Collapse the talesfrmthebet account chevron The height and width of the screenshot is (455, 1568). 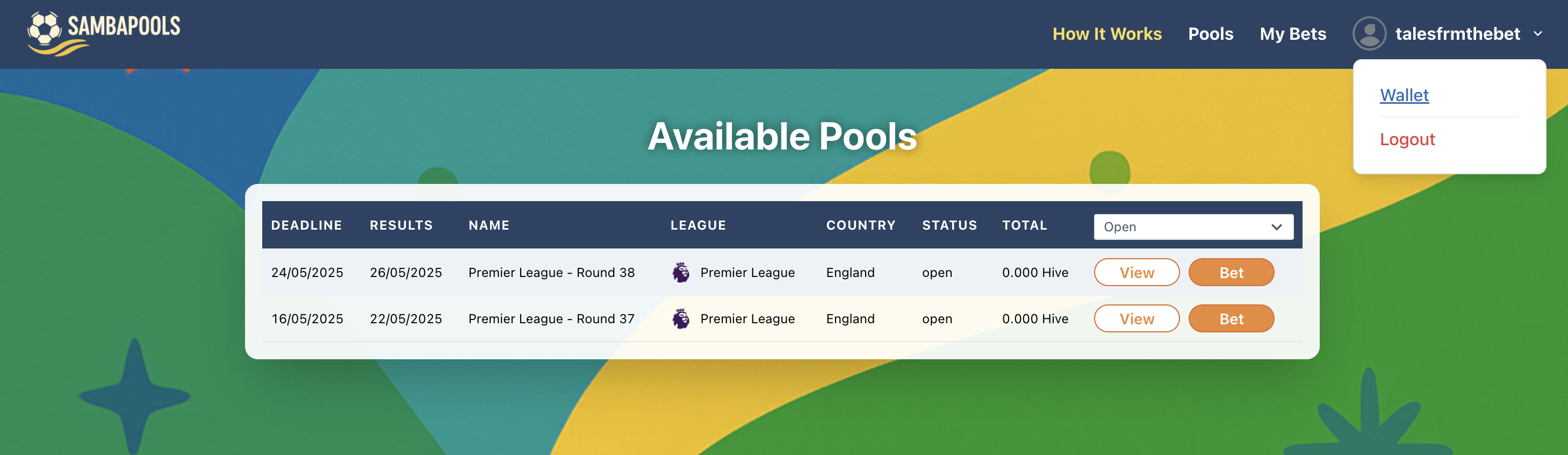point(1537,34)
